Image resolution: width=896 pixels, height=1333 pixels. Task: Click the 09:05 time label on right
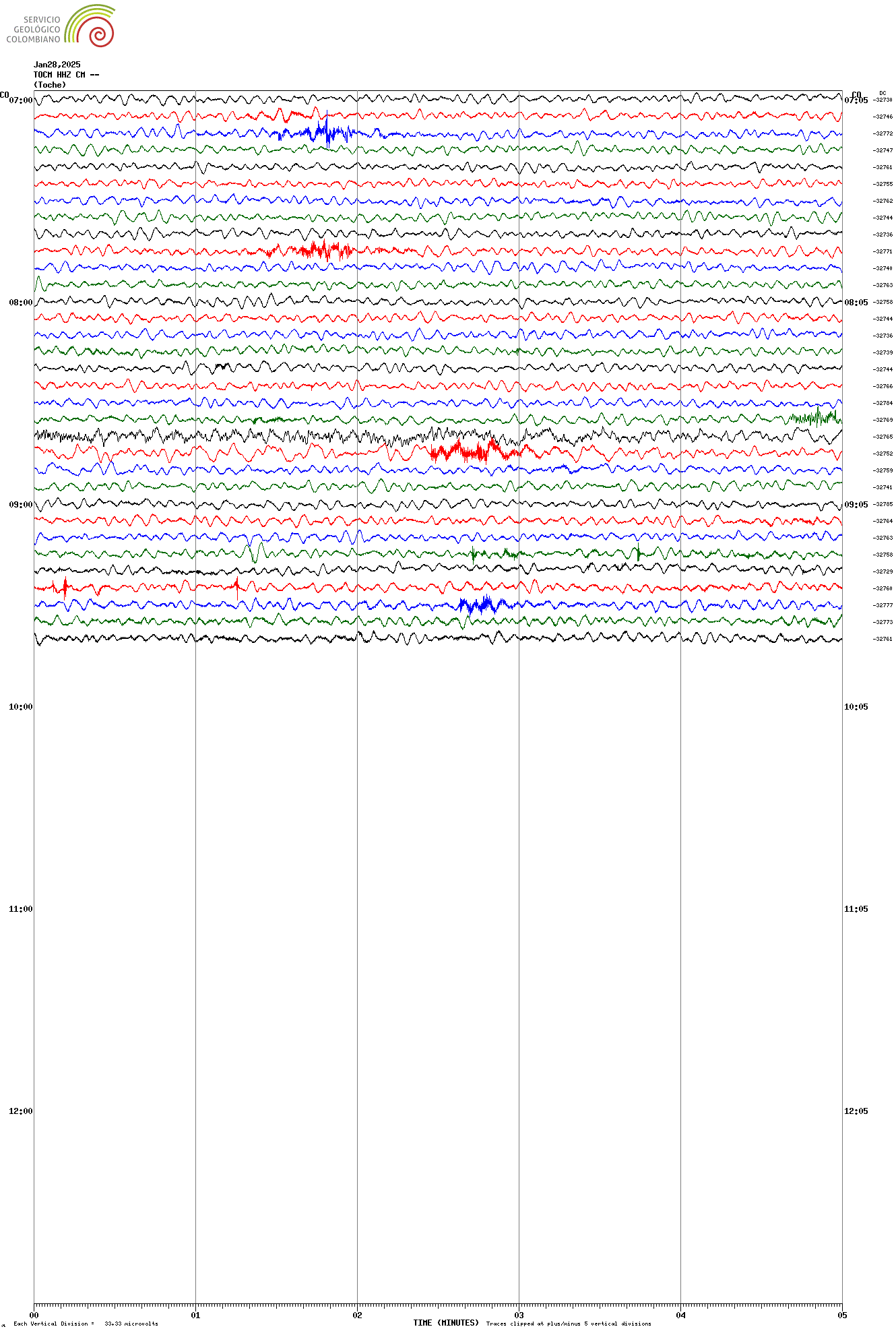[856, 505]
